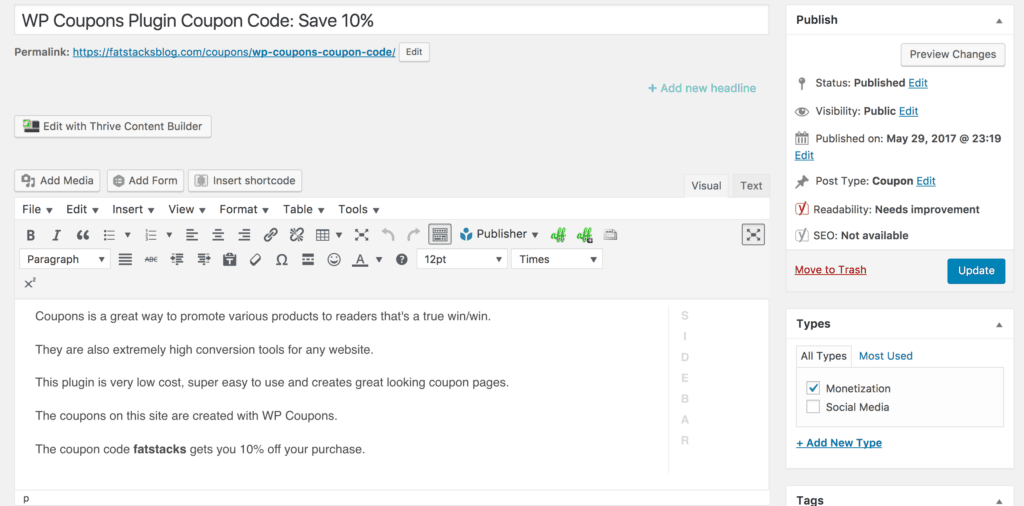
Task: Collapse the Publish panel
Action: 999,21
